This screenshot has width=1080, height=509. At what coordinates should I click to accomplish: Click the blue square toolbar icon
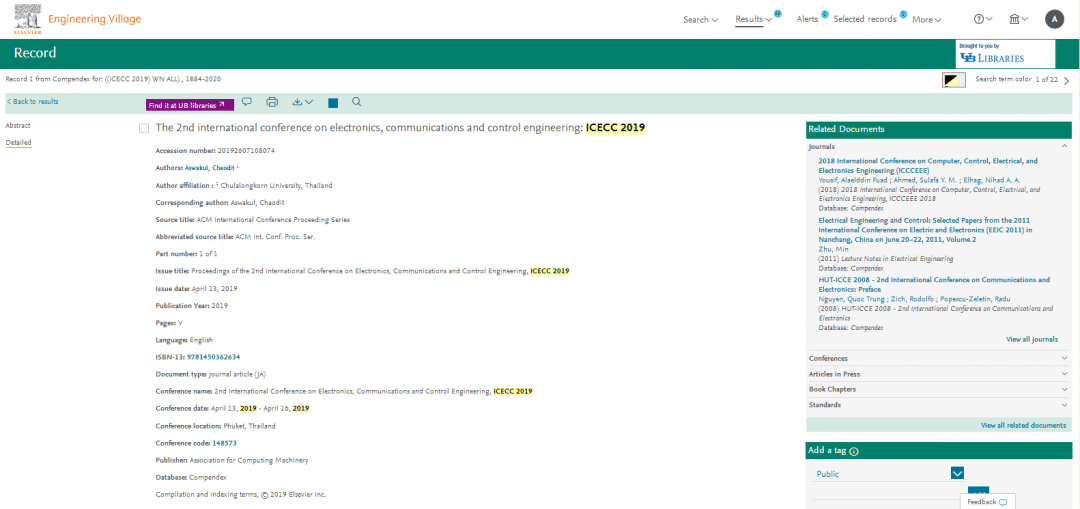(333, 103)
